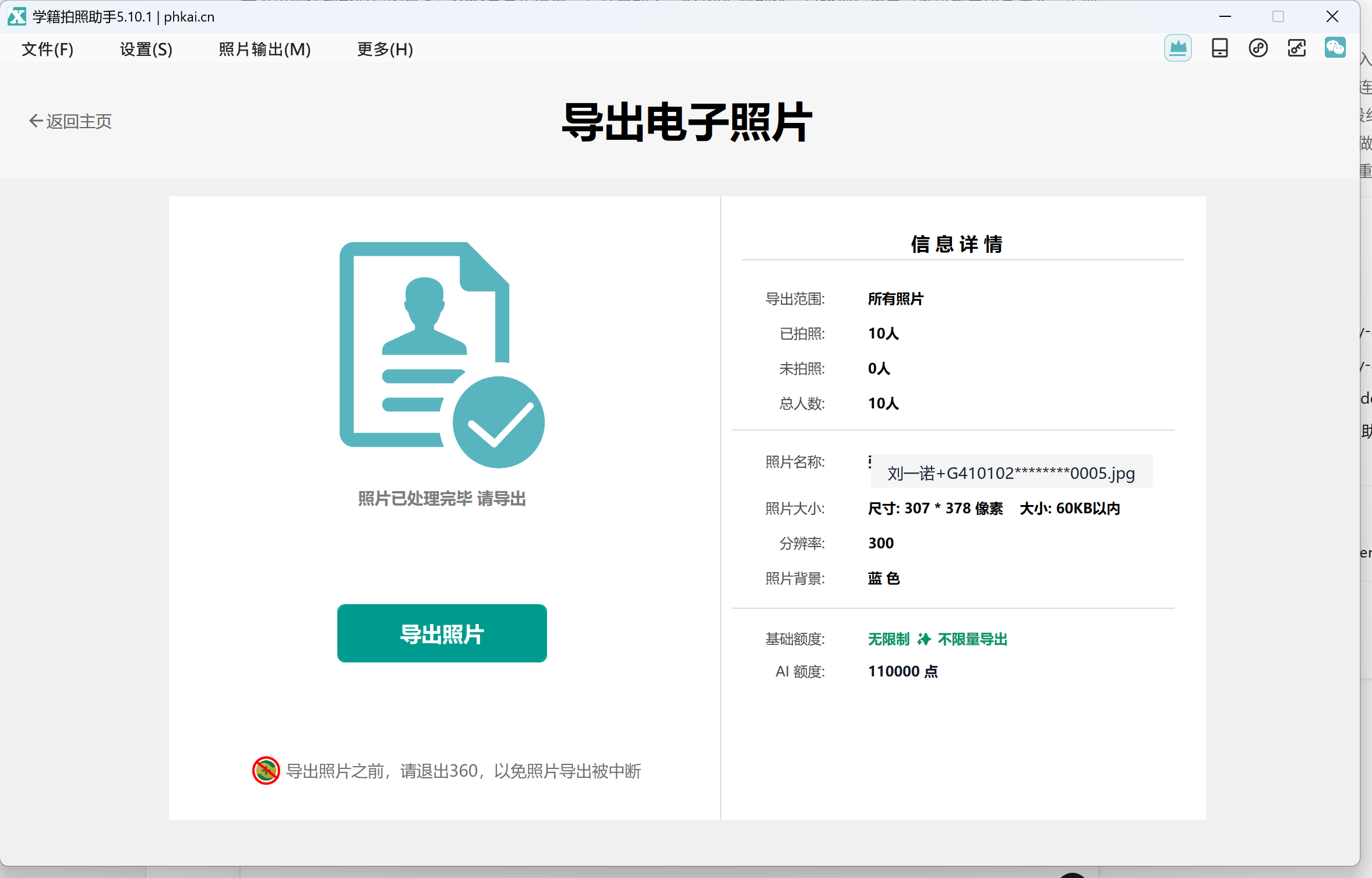Go back via 返回主页 link
Image resolution: width=1372 pixels, height=878 pixels.
(x=70, y=121)
